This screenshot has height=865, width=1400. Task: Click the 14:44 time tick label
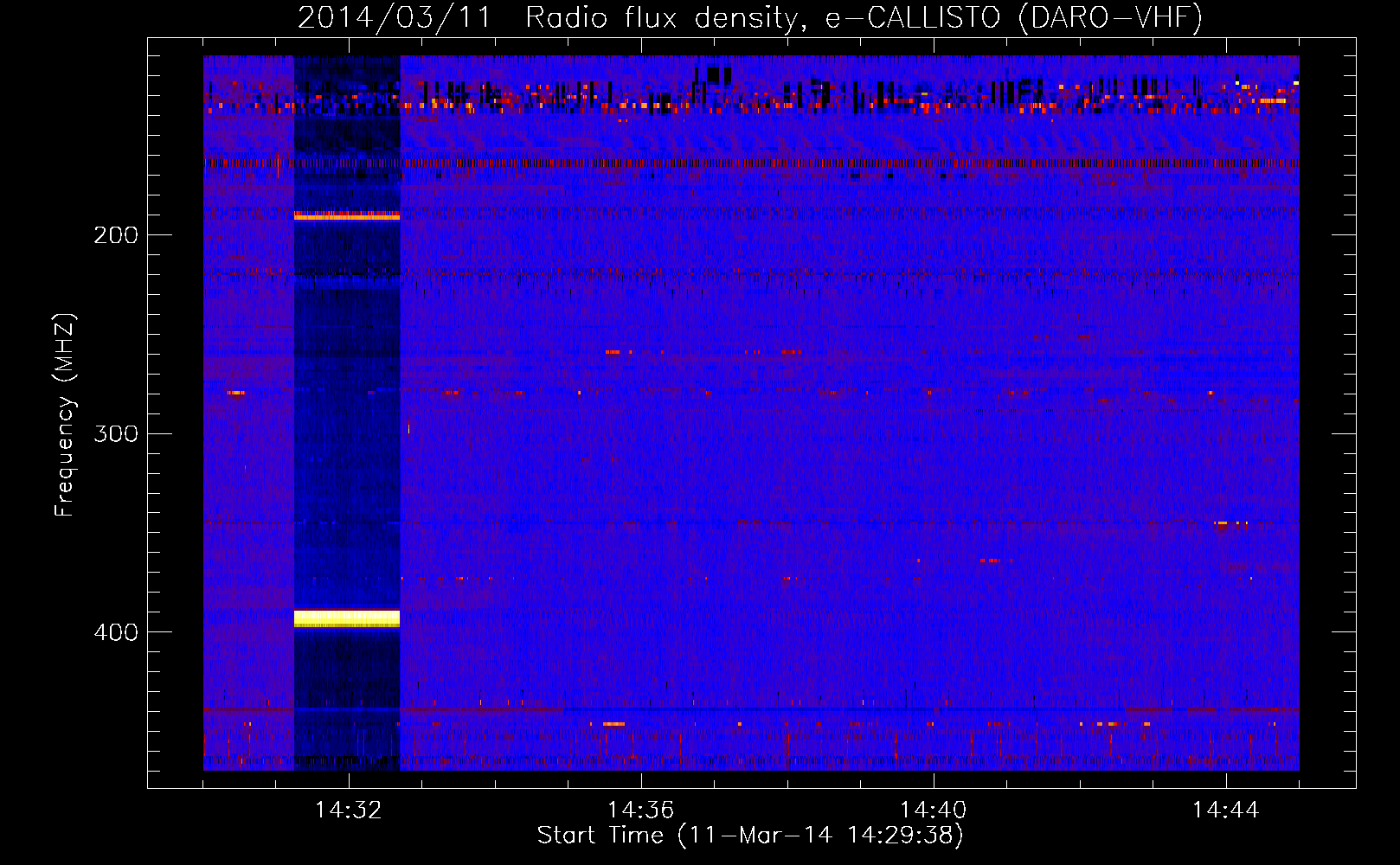click(1225, 811)
